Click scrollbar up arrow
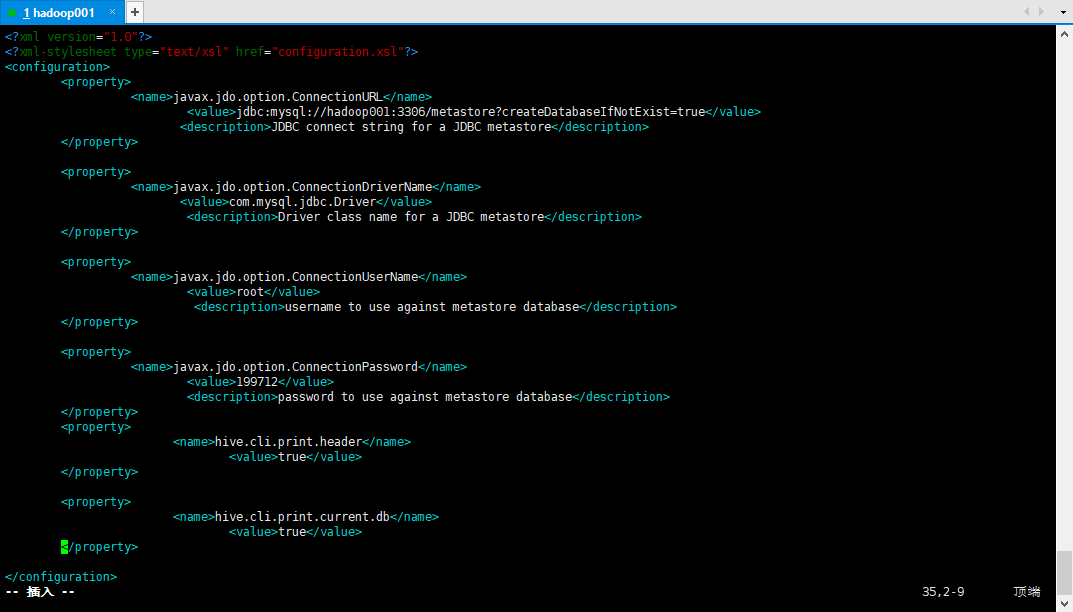1073x612 pixels. pyautogui.click(x=1064, y=34)
